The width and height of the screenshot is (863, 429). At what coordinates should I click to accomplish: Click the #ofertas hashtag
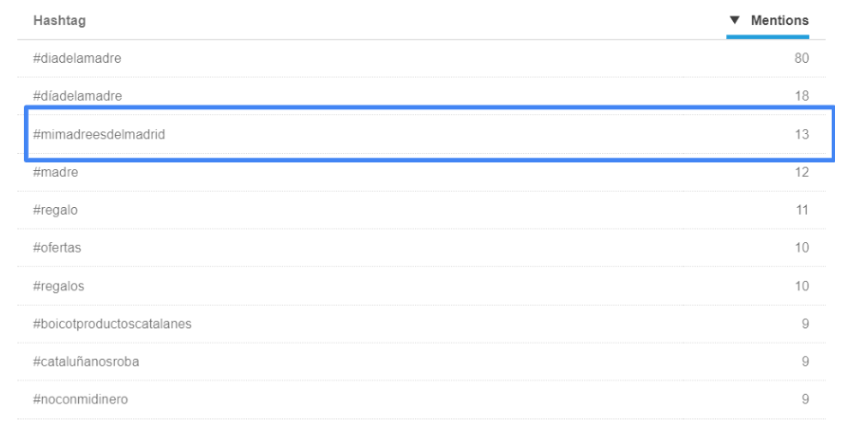click(57, 248)
